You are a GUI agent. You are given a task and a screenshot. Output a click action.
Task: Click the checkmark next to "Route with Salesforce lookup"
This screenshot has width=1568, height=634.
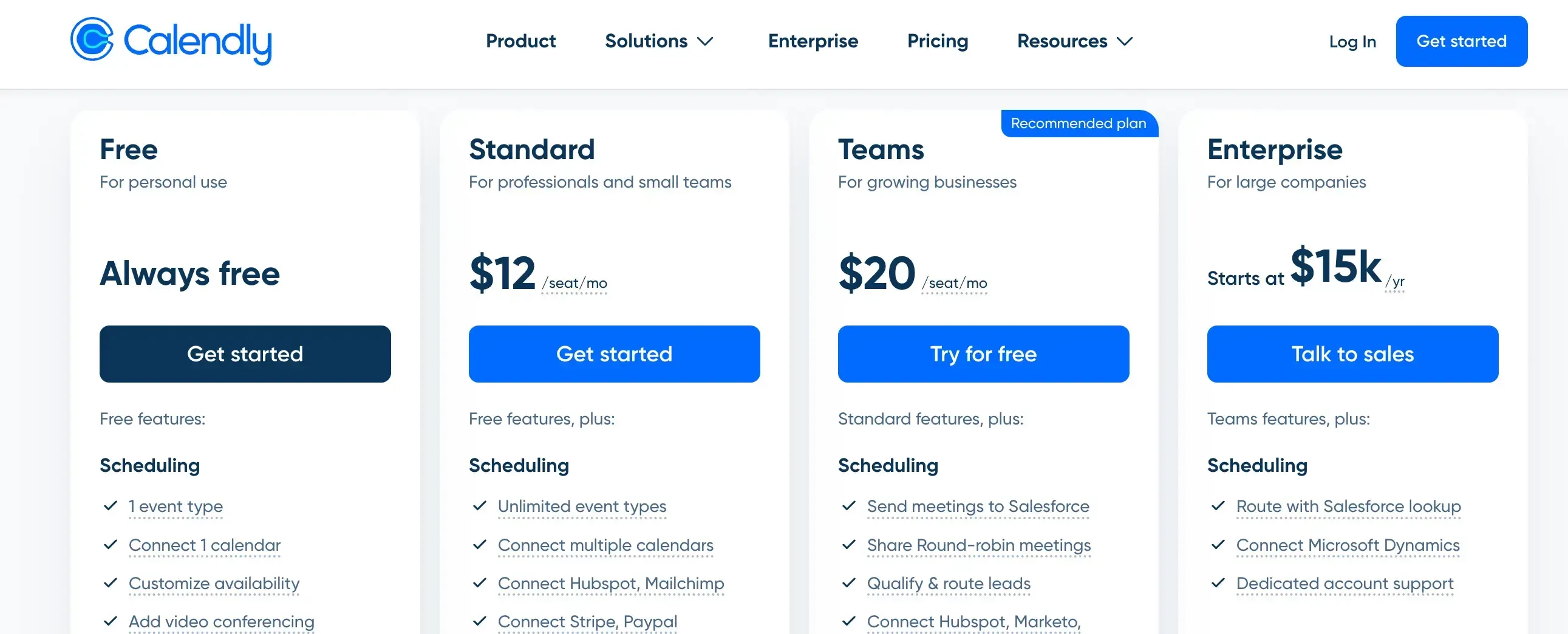pos(1219,506)
